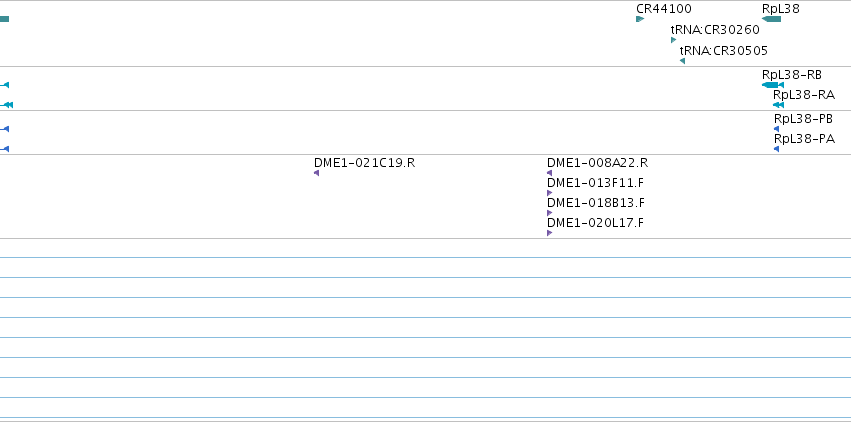
Task: Select the CR44100 gene label
Action: coord(664,9)
